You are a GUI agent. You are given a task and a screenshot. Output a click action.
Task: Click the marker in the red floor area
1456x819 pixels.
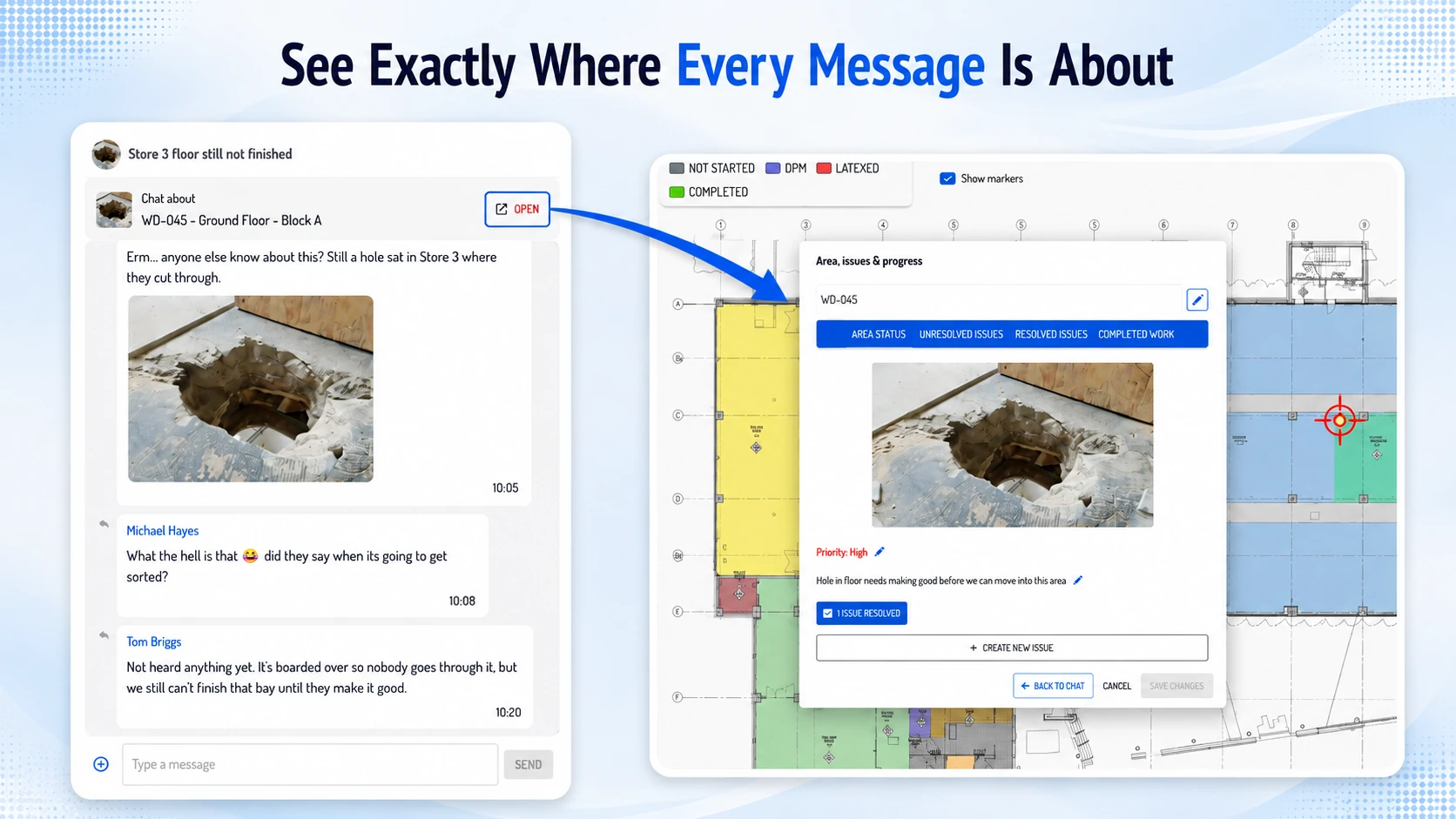[739, 594]
